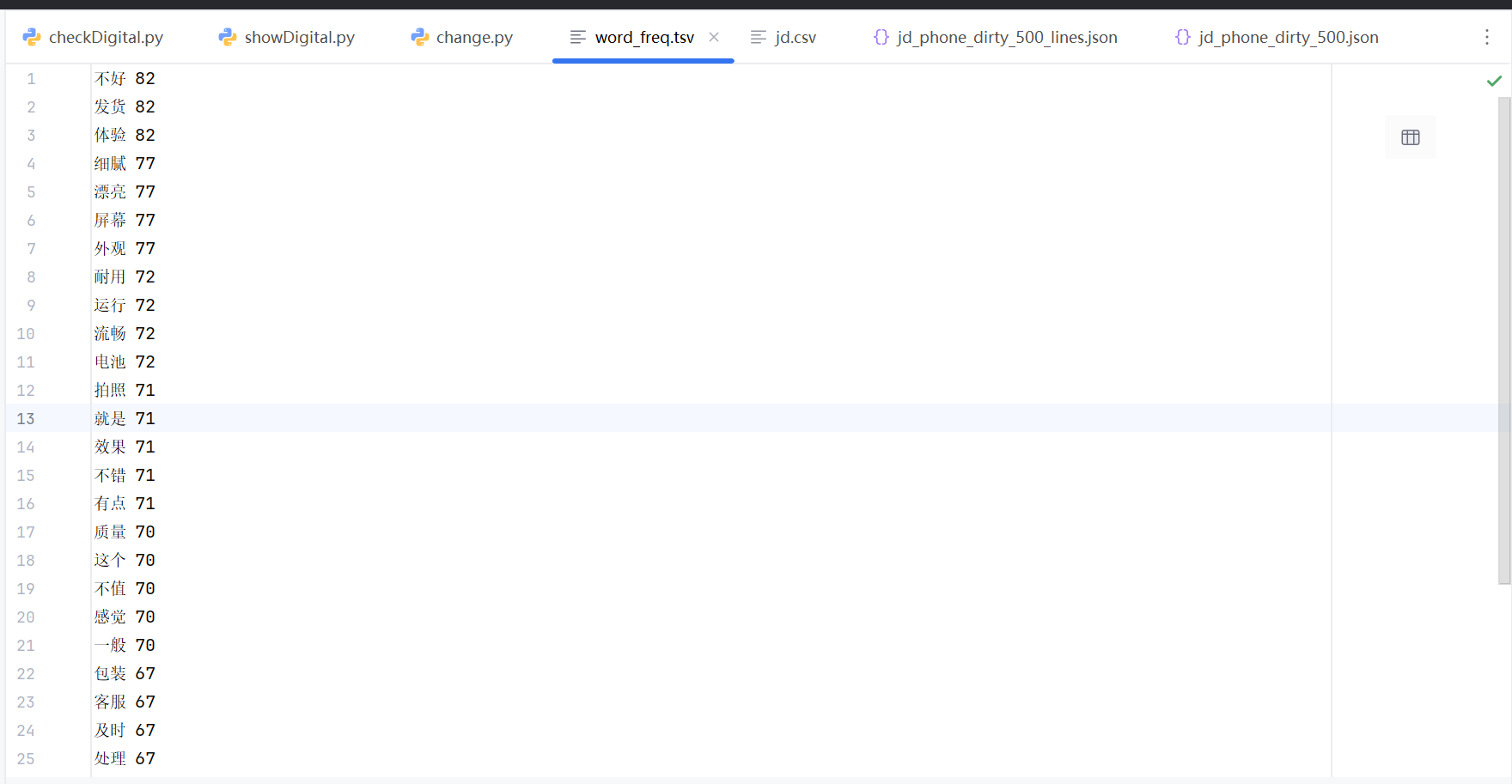1512x784 pixels.
Task: Click the text '就是 71' on line 13
Action: (125, 419)
